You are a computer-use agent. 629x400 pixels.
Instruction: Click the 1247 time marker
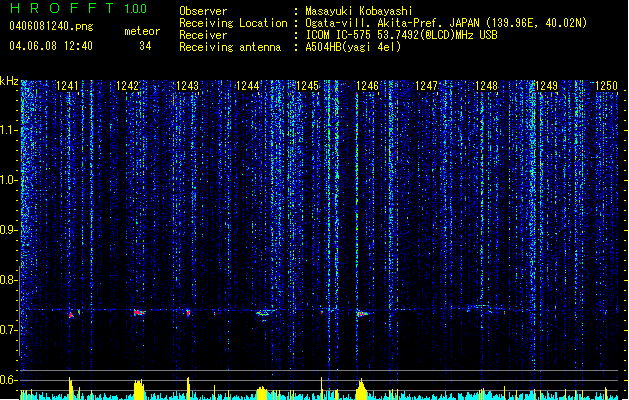tap(426, 86)
